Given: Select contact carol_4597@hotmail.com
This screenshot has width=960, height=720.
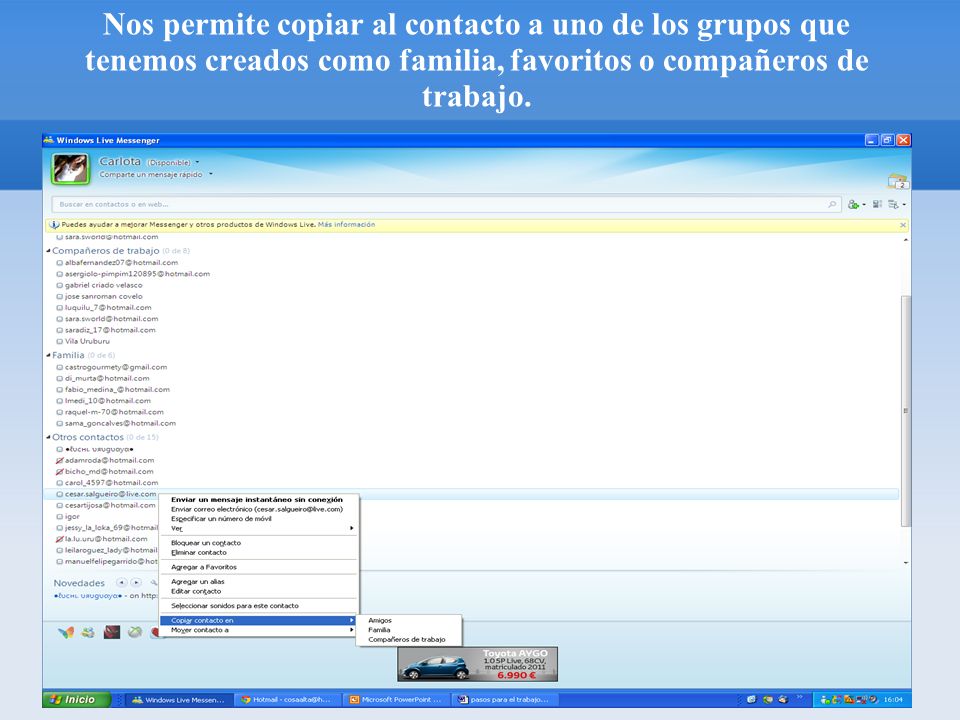Looking at the screenshot, I should pos(111,483).
